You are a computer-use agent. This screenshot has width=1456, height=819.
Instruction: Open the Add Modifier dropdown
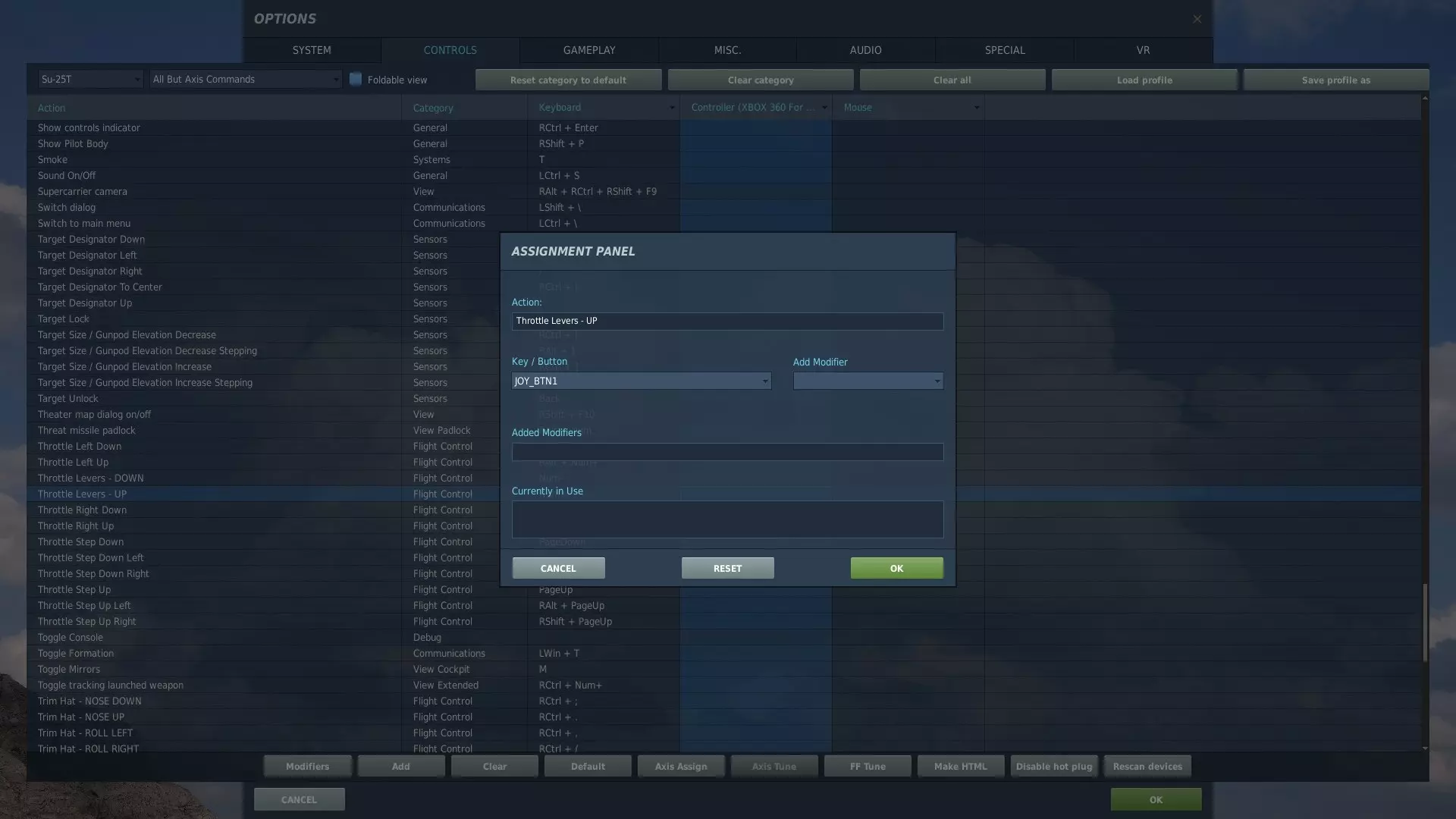click(868, 381)
